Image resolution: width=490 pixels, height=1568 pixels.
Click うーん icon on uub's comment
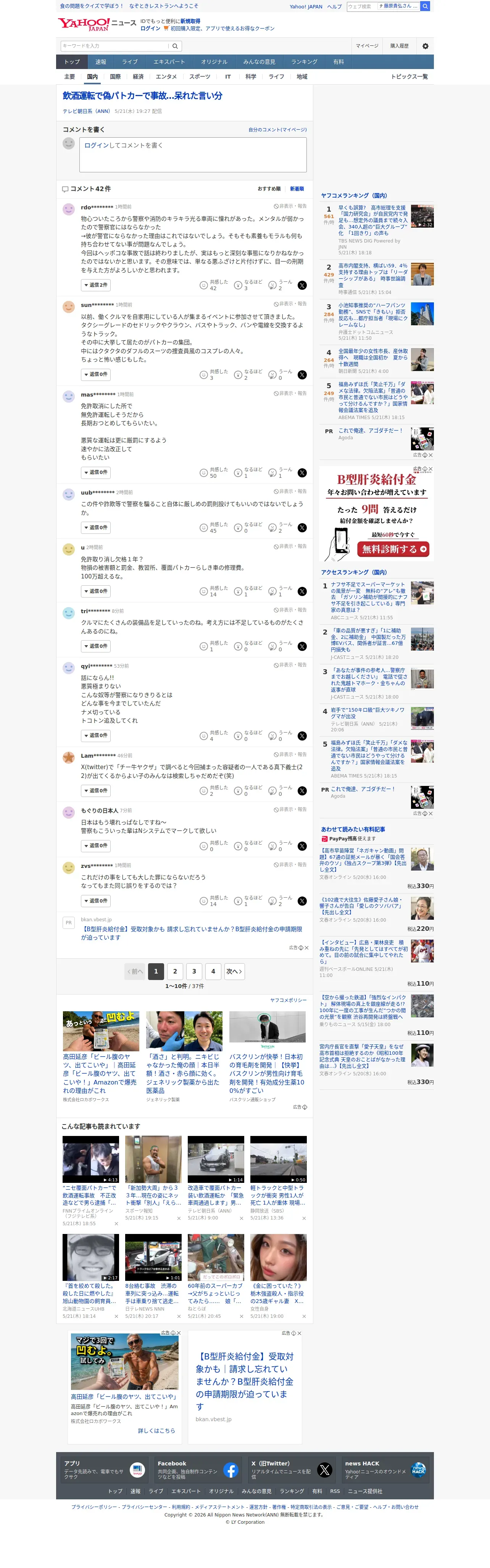click(x=272, y=528)
